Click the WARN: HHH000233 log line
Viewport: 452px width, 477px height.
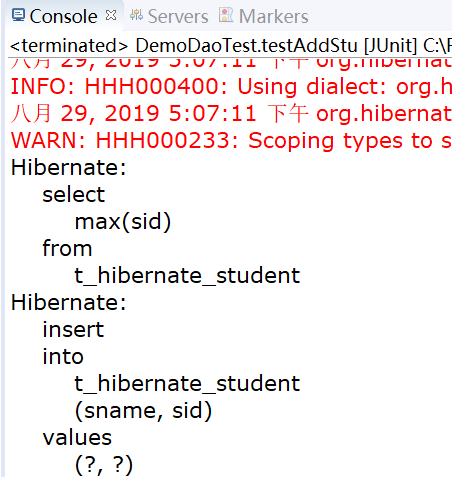click(x=231, y=140)
